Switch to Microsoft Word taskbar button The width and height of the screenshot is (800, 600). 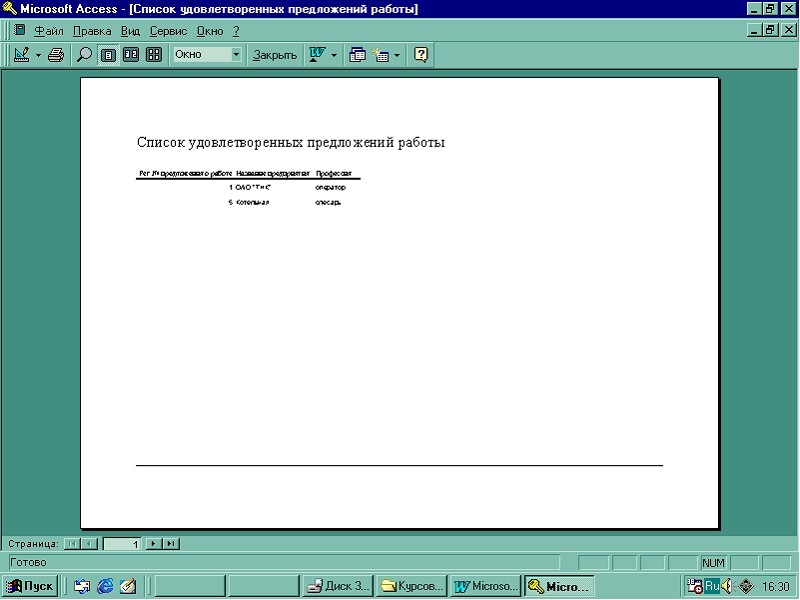tap(486, 586)
